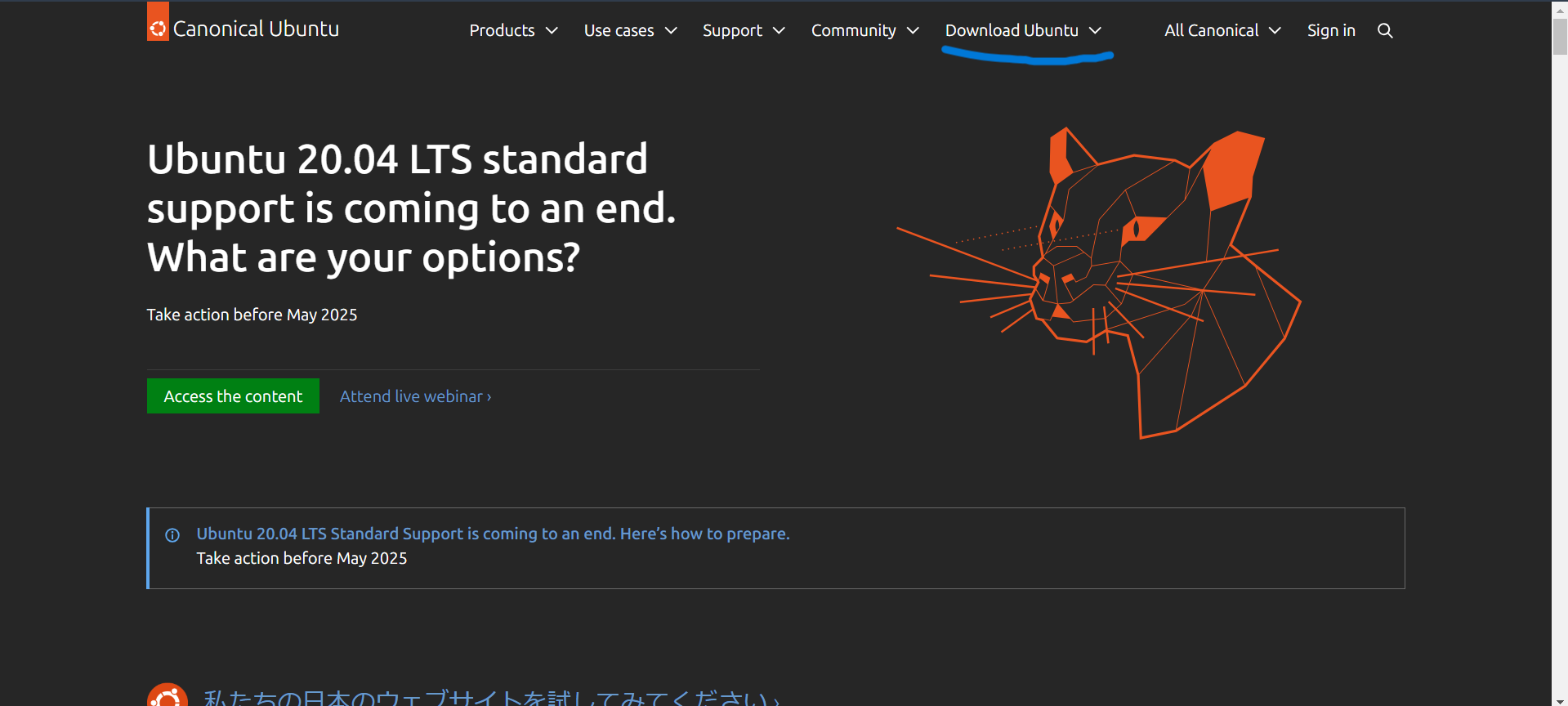Expand the Use cases dropdown
The height and width of the screenshot is (706, 1568).
point(630,31)
